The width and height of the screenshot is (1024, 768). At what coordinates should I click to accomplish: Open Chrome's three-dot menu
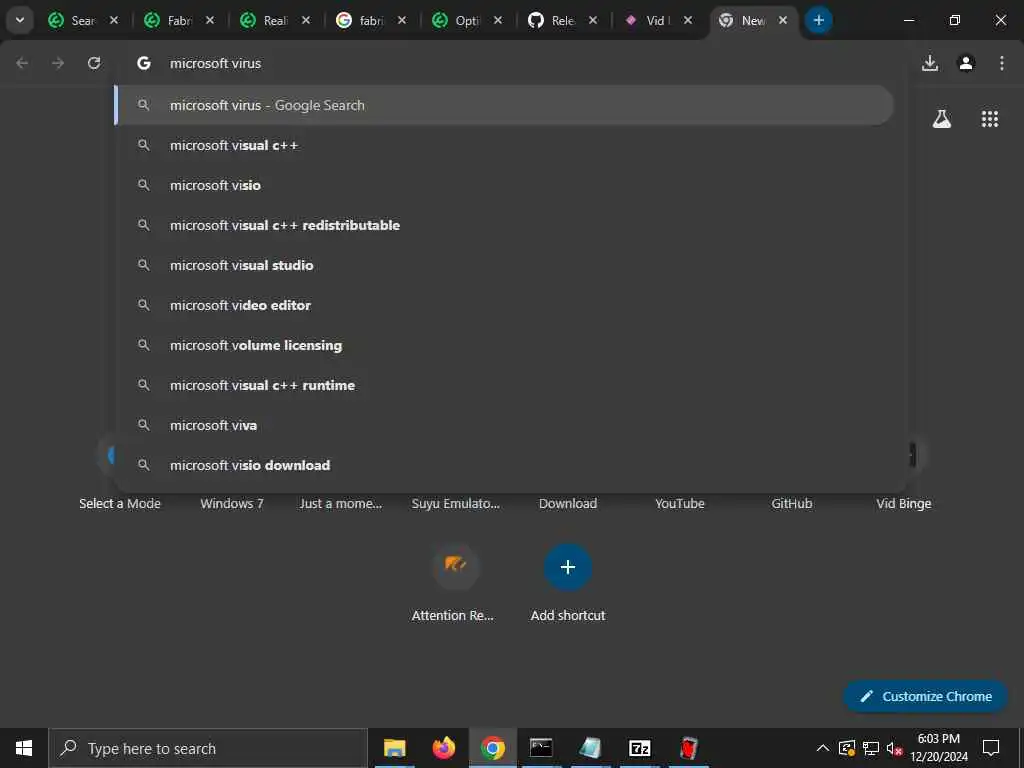pos(1002,63)
